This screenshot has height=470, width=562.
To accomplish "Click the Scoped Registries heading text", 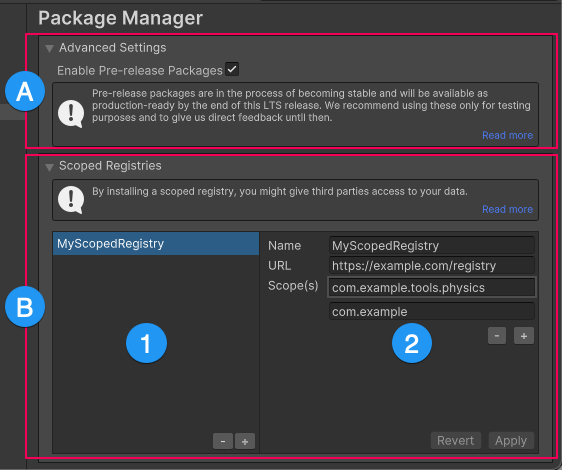I will (110, 166).
